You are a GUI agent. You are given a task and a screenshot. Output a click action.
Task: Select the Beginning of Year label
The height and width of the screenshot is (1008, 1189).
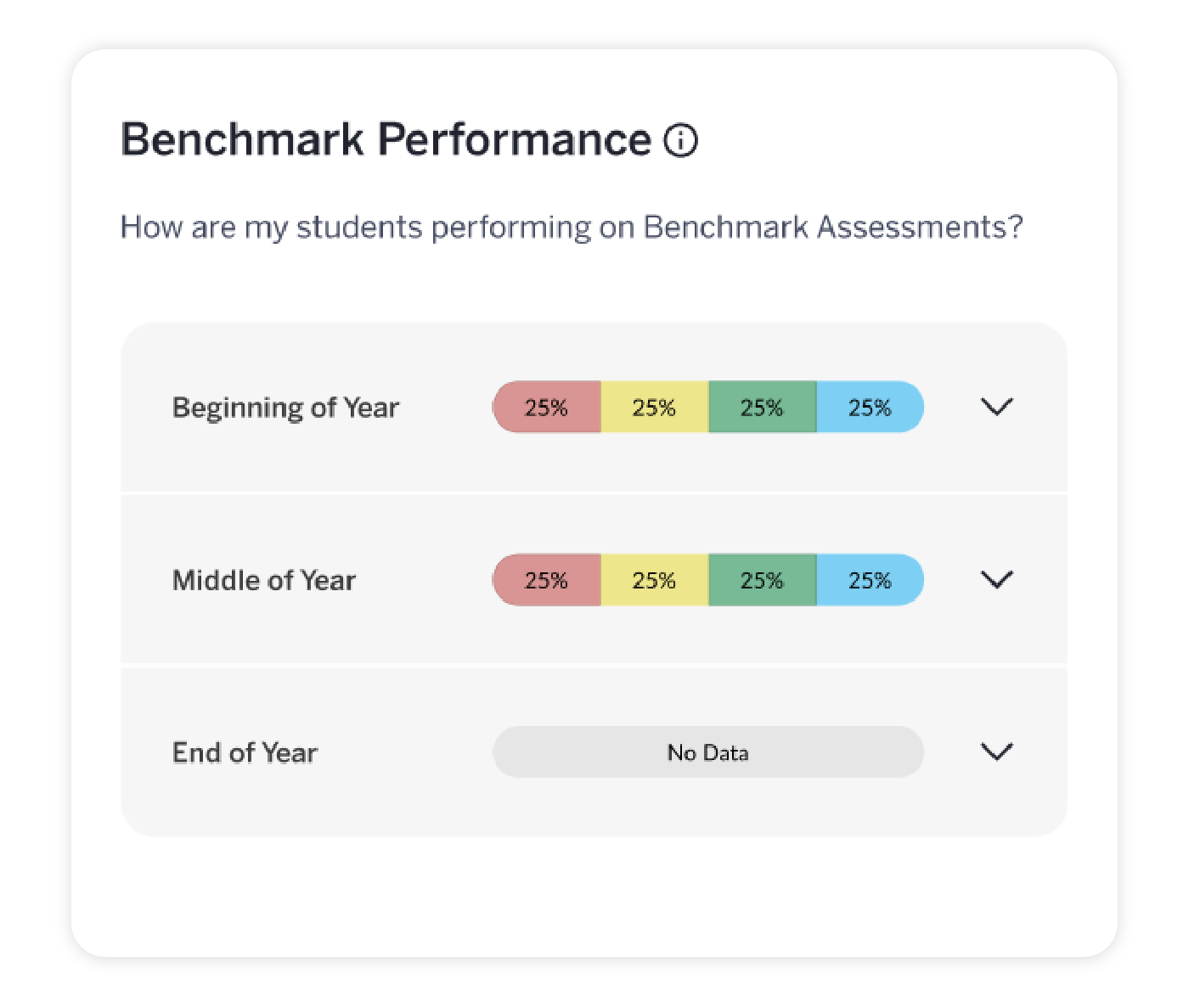pyautogui.click(x=285, y=408)
